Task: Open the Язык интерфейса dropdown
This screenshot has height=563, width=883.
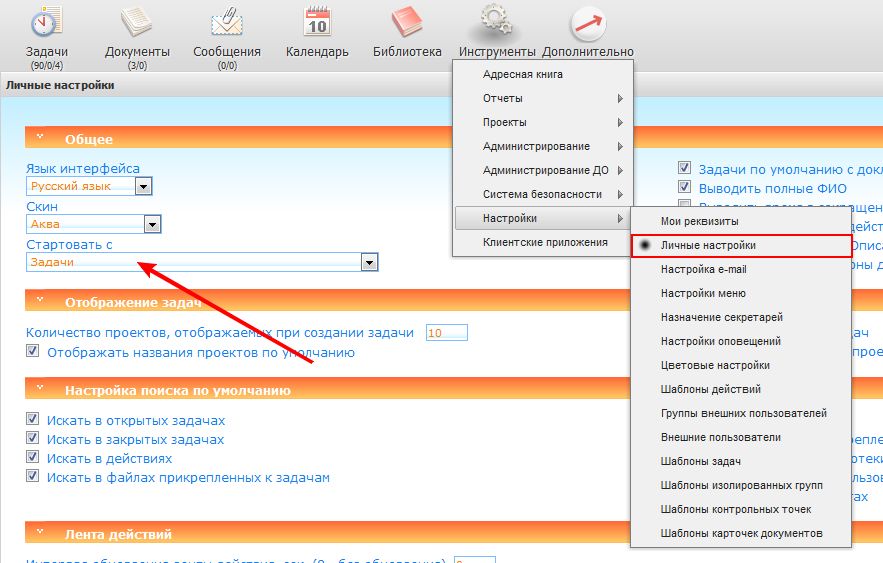Action: pyautogui.click(x=143, y=186)
